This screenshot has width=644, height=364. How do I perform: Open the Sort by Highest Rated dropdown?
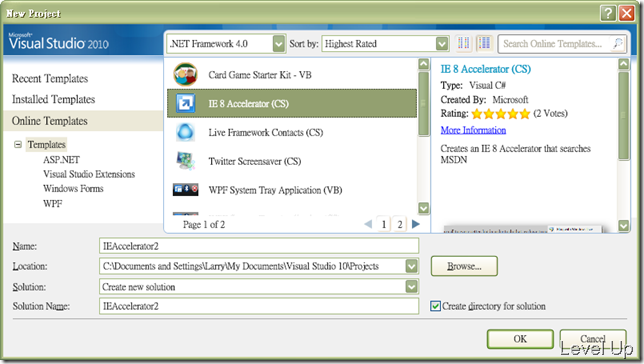[x=442, y=44]
